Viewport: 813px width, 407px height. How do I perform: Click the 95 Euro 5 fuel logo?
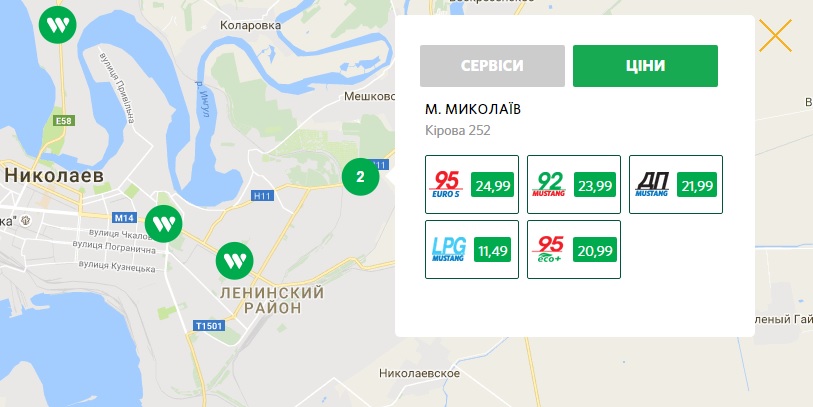click(446, 185)
